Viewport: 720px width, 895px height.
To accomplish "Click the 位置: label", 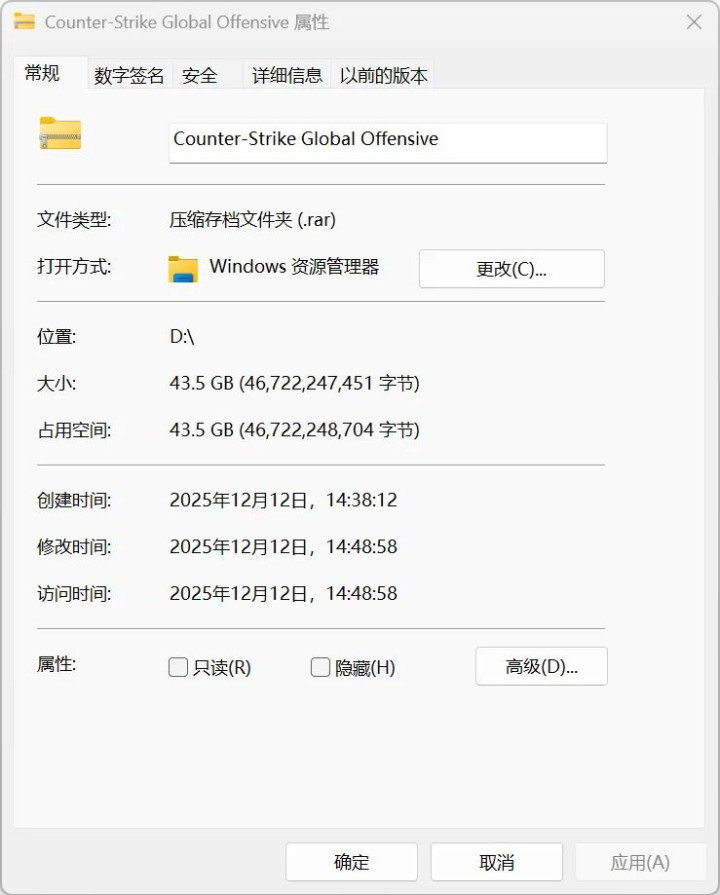I will pyautogui.click(x=57, y=336).
